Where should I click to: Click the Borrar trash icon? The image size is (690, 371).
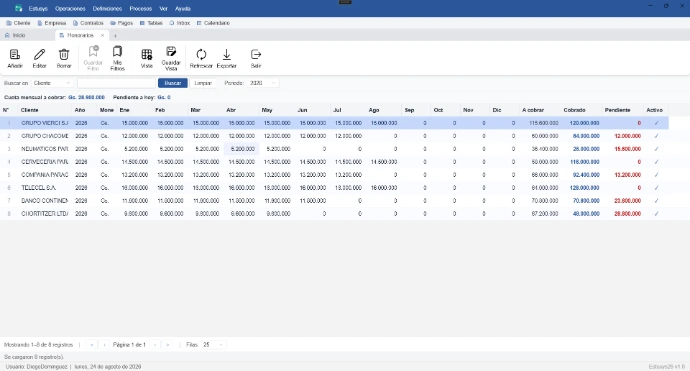click(64, 55)
